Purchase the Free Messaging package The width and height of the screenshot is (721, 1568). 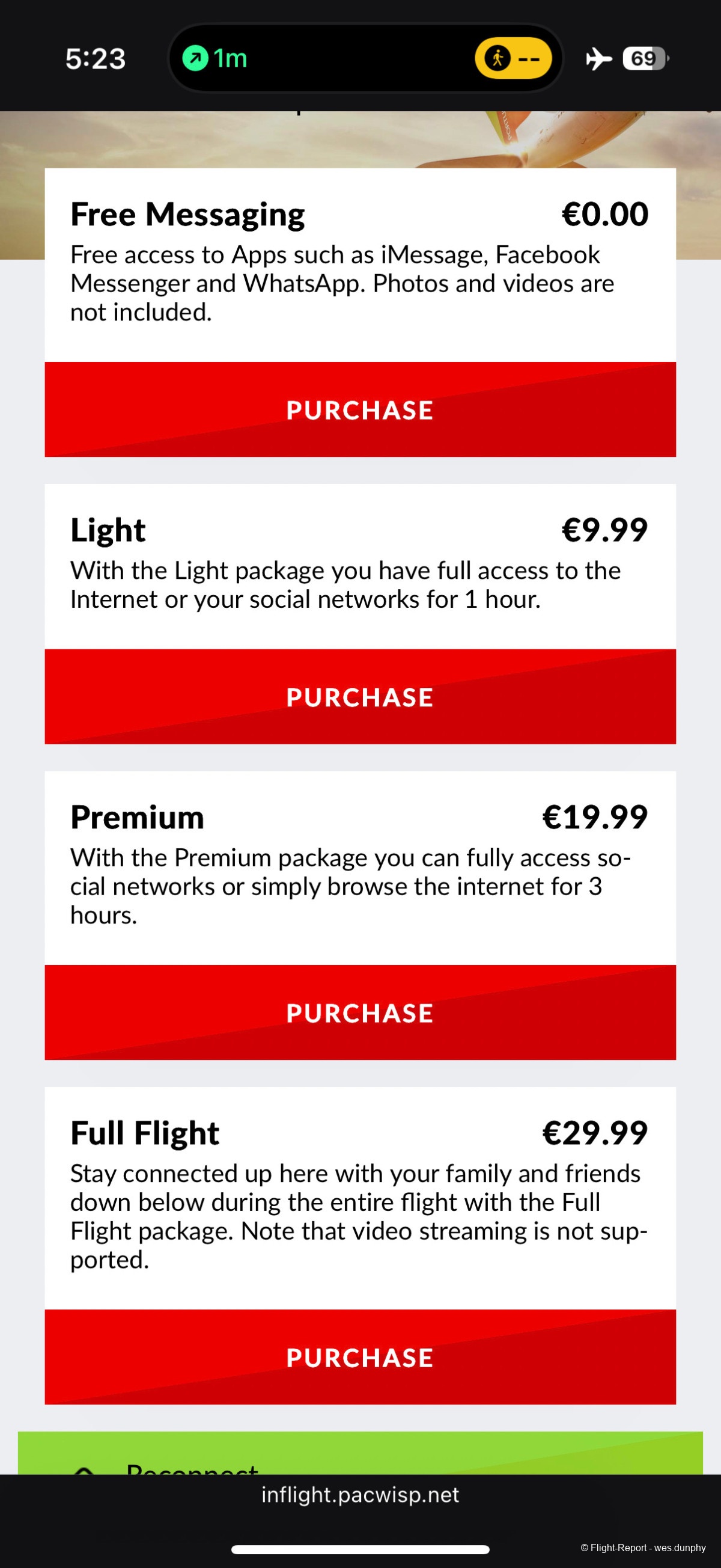coord(360,409)
